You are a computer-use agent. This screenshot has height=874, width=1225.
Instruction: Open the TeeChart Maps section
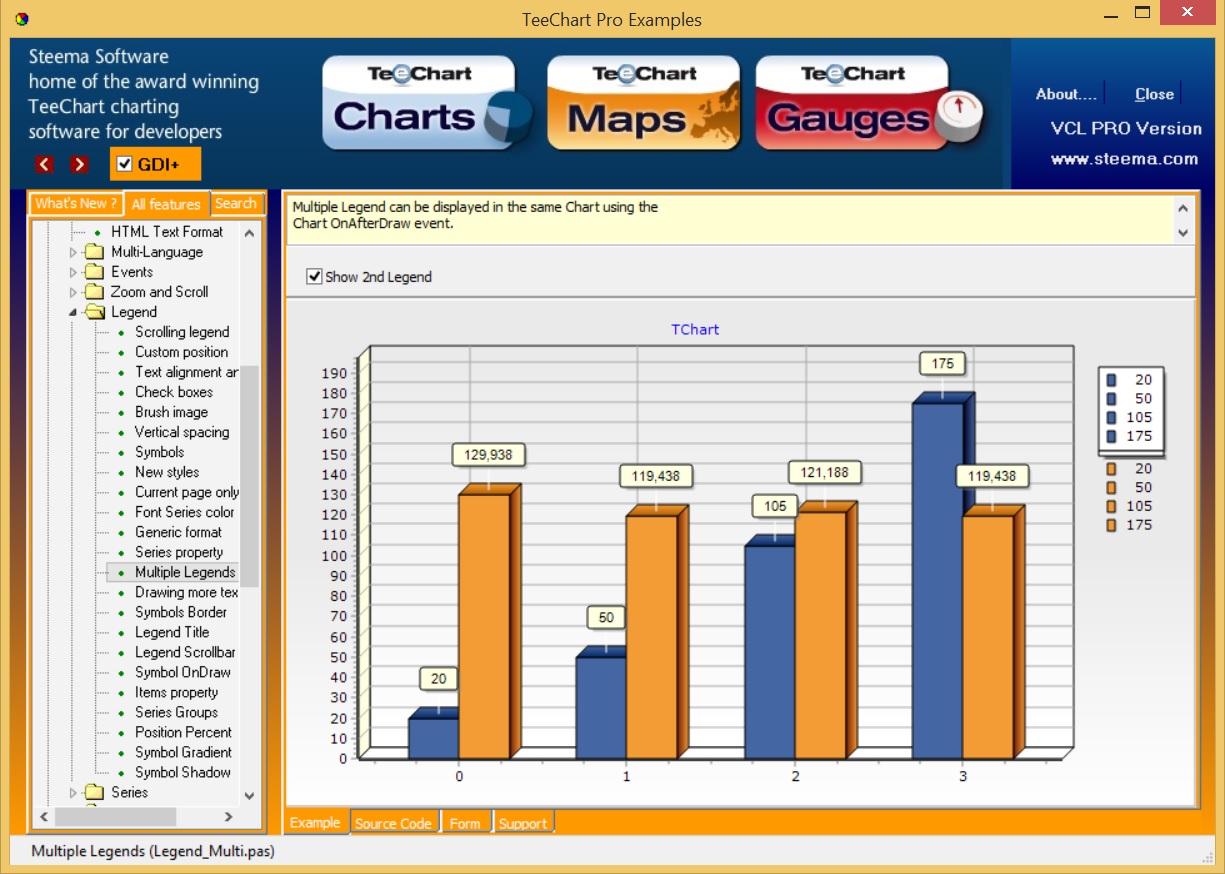point(644,104)
